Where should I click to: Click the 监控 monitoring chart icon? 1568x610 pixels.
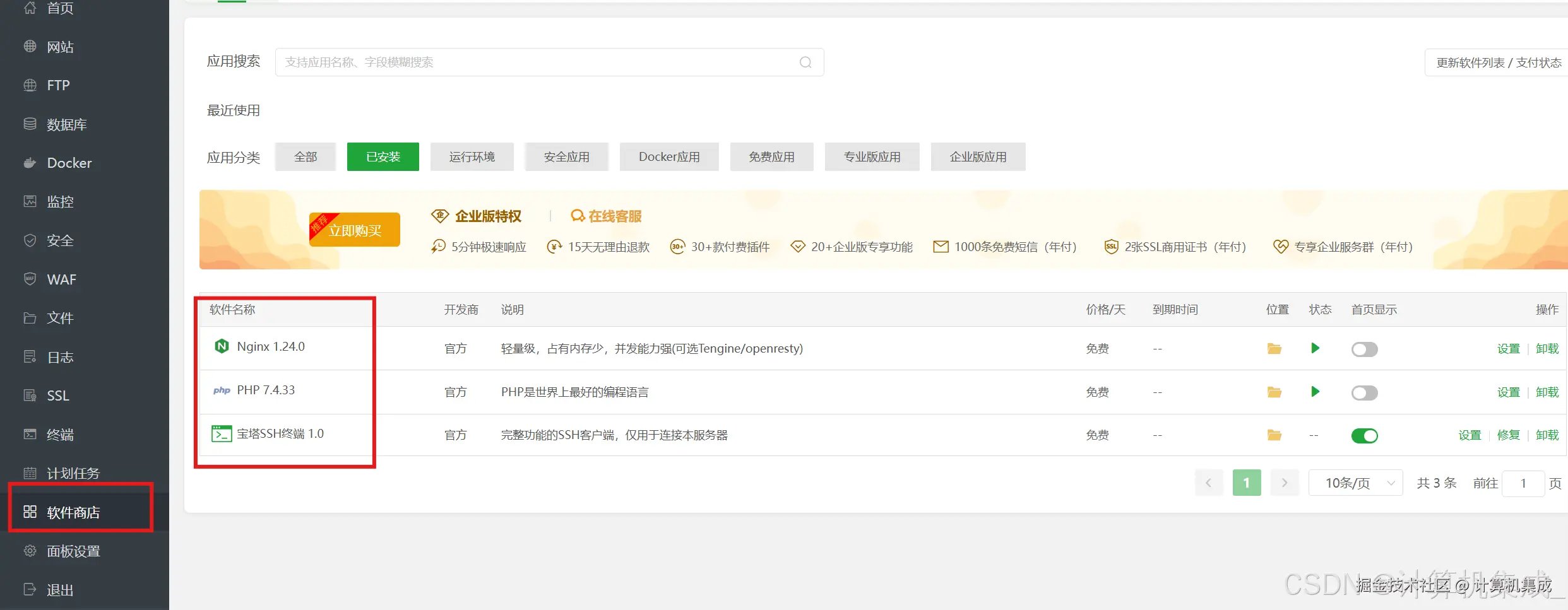pos(30,201)
